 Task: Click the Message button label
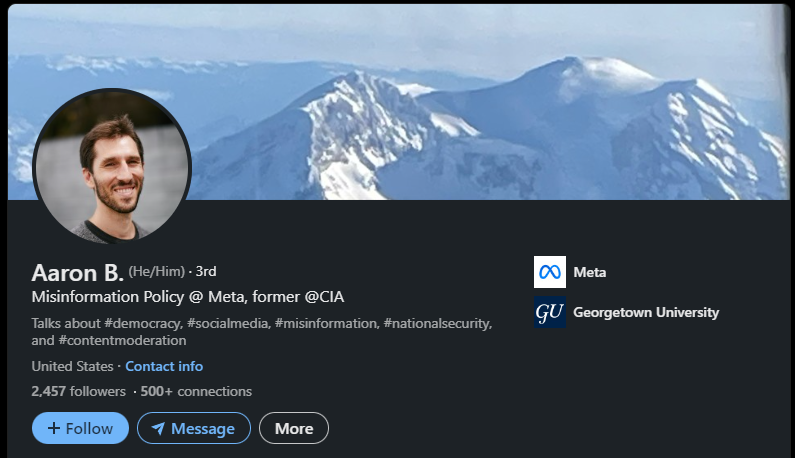pos(203,428)
